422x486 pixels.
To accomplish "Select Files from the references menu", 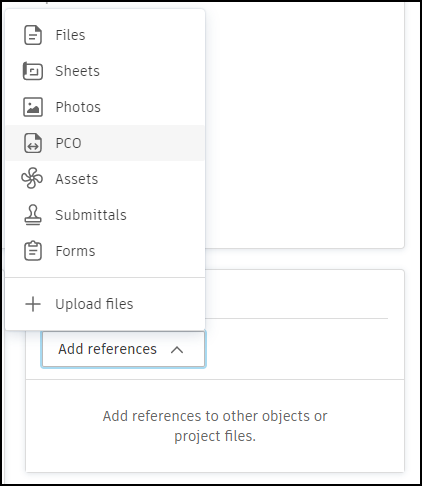I will pos(105,35).
